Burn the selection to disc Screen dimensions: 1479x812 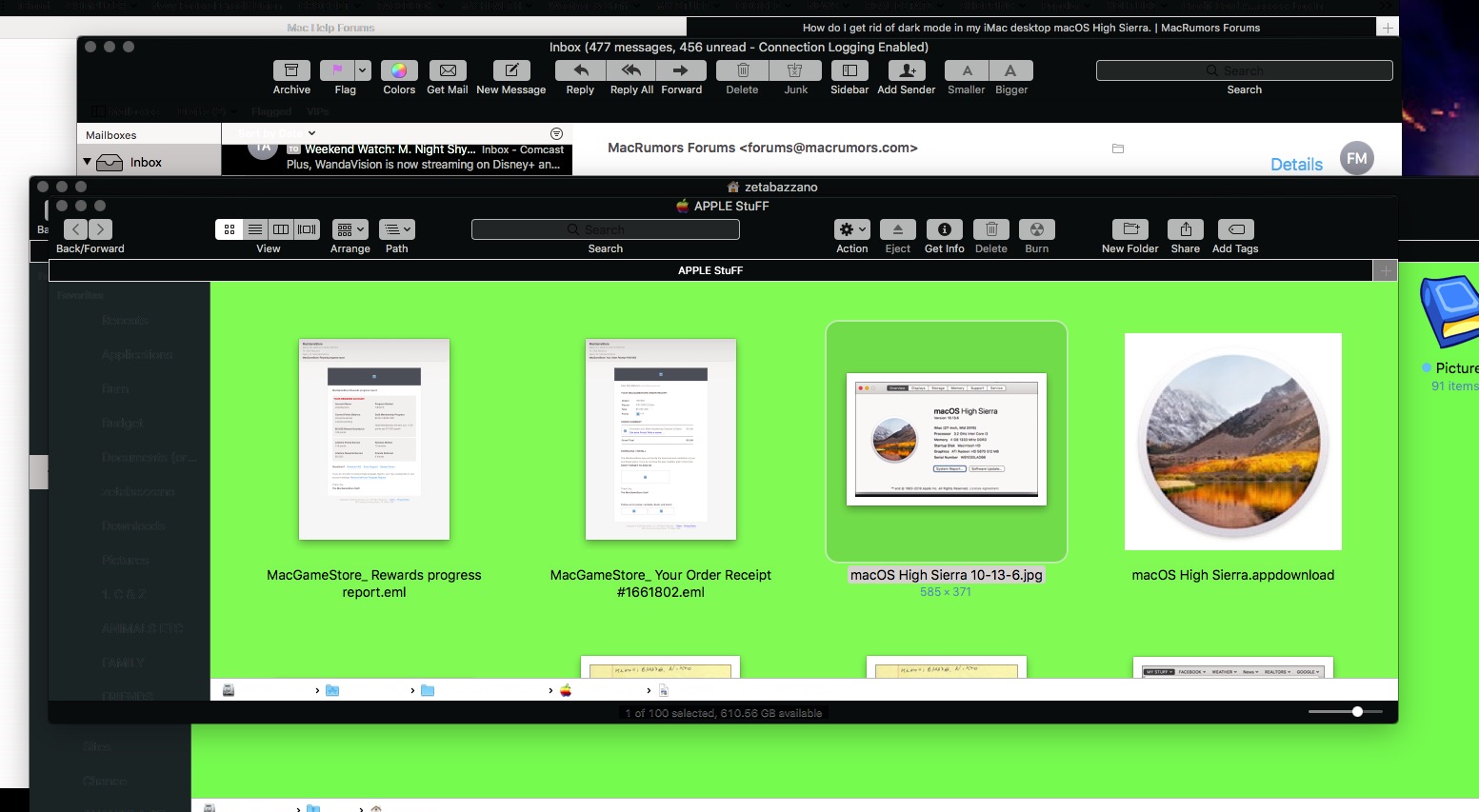point(1037,229)
